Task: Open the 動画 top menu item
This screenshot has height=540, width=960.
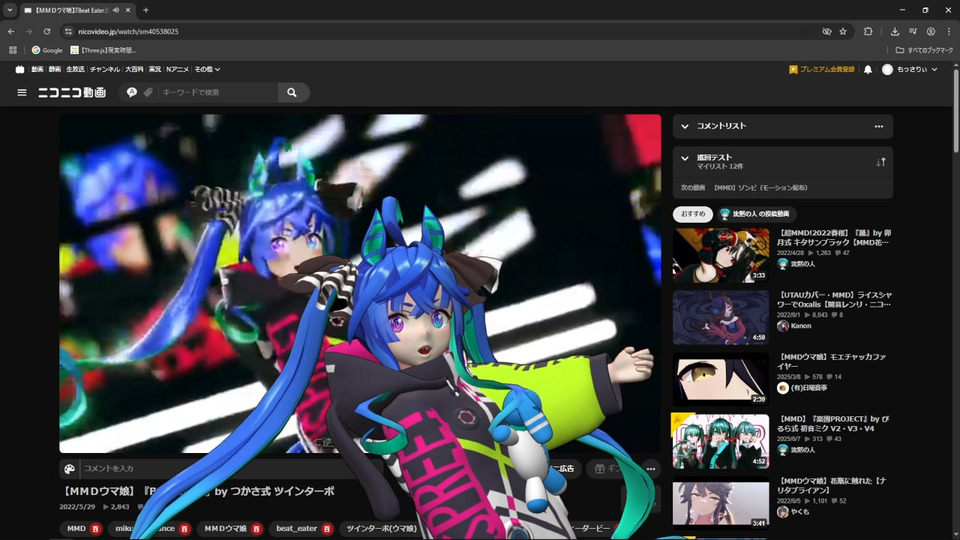Action: coord(37,69)
